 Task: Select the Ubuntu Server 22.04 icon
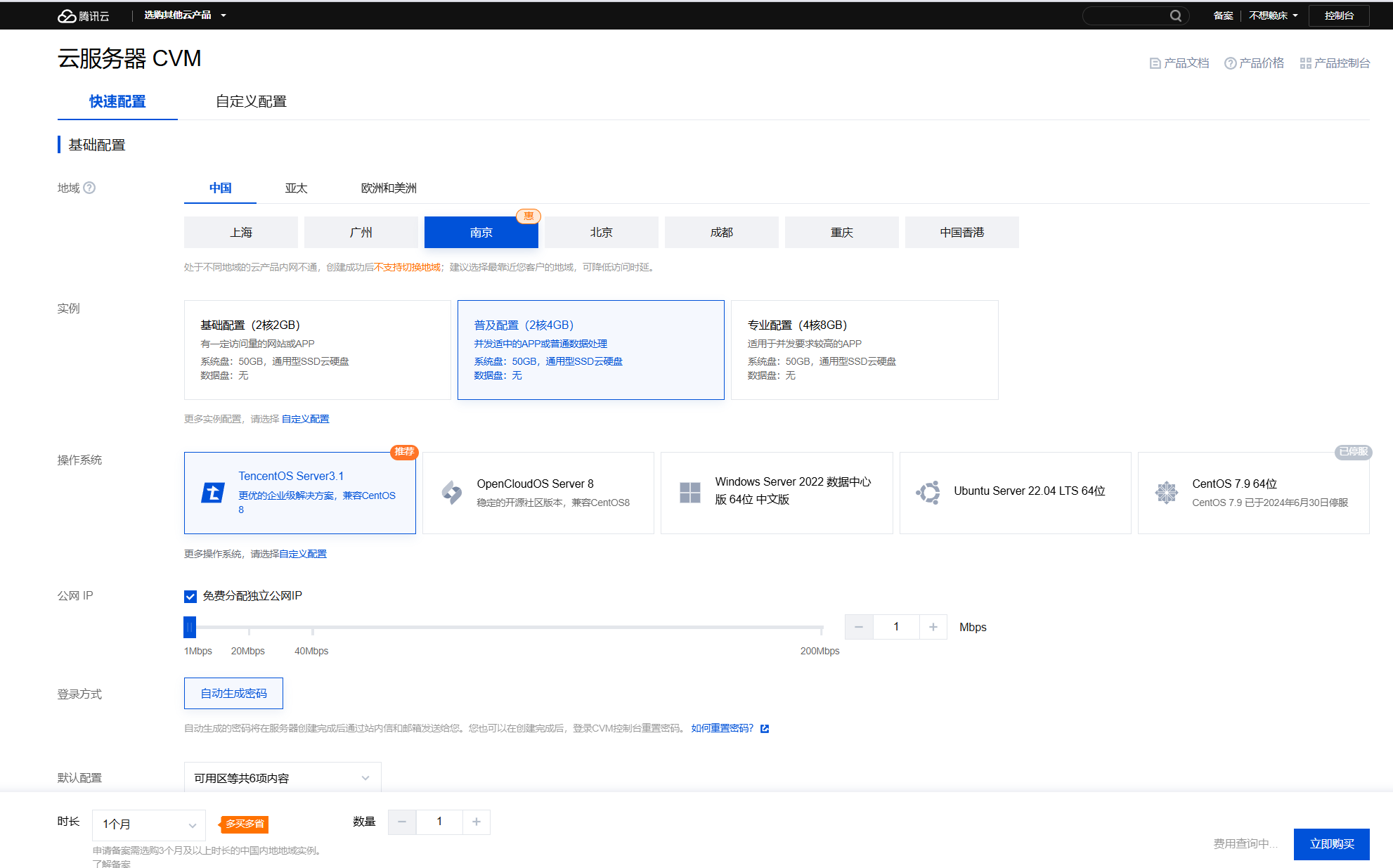928,493
